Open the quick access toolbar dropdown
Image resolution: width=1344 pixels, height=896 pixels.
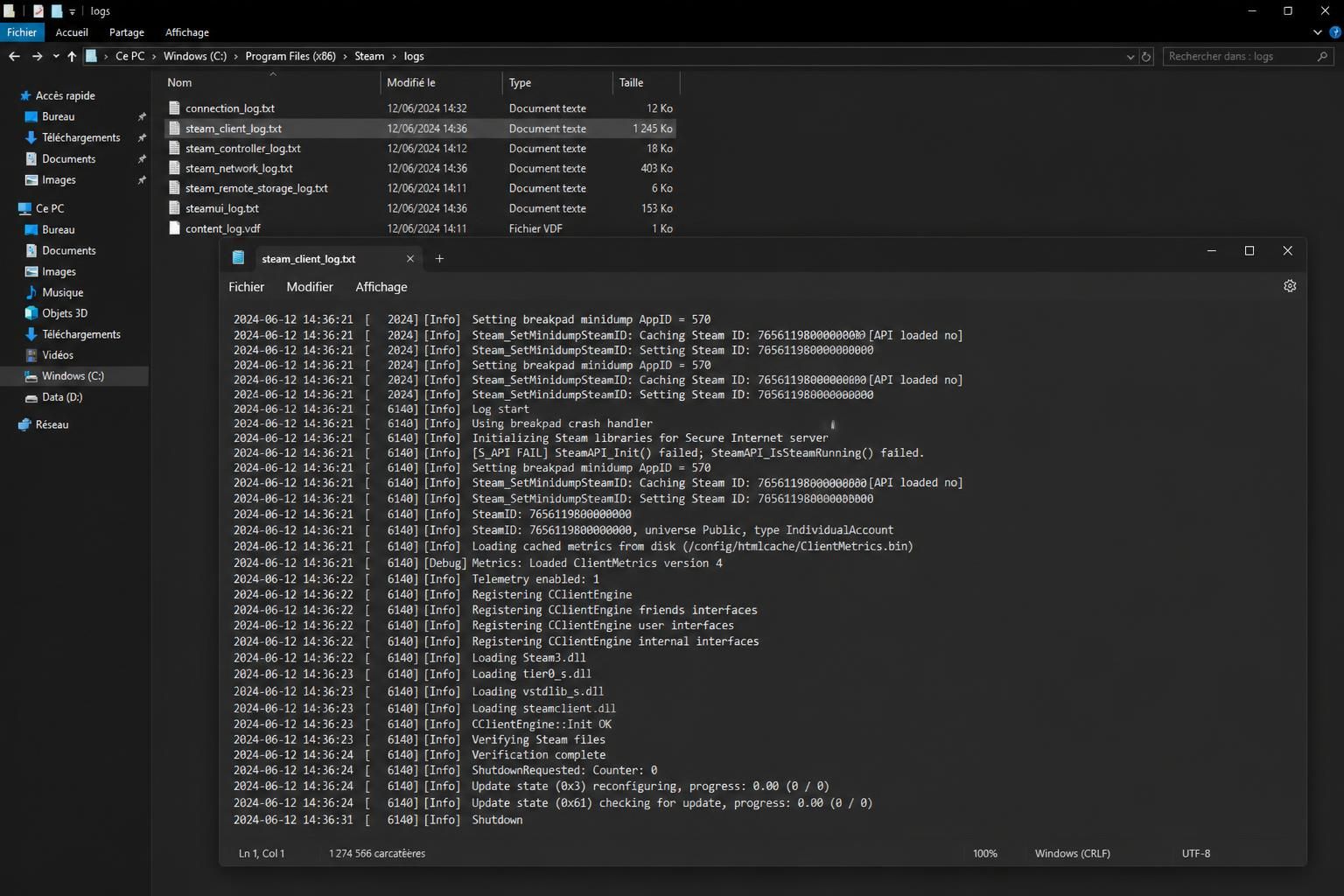click(73, 11)
